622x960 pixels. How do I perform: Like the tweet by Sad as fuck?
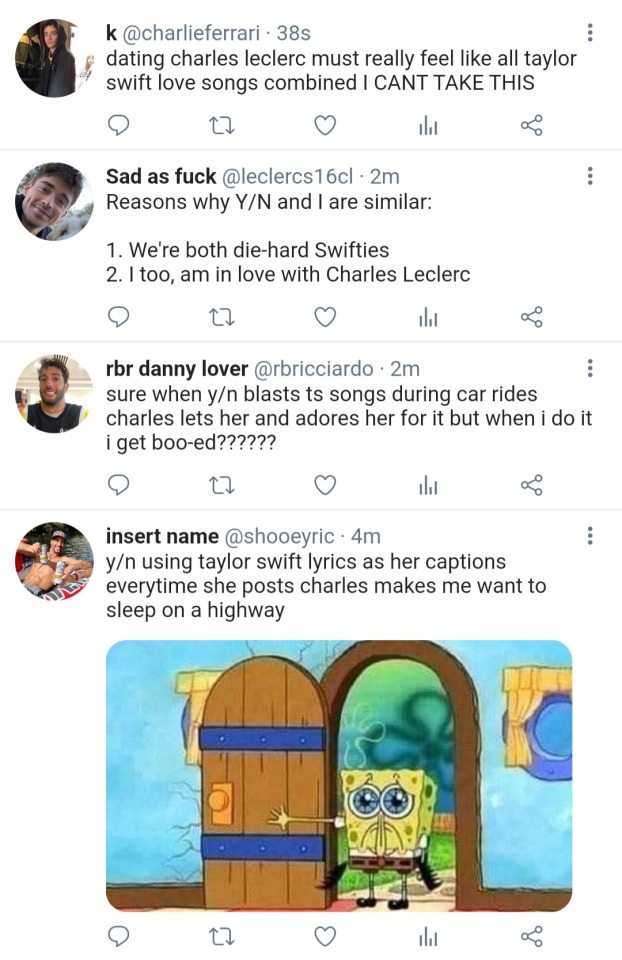(x=325, y=317)
